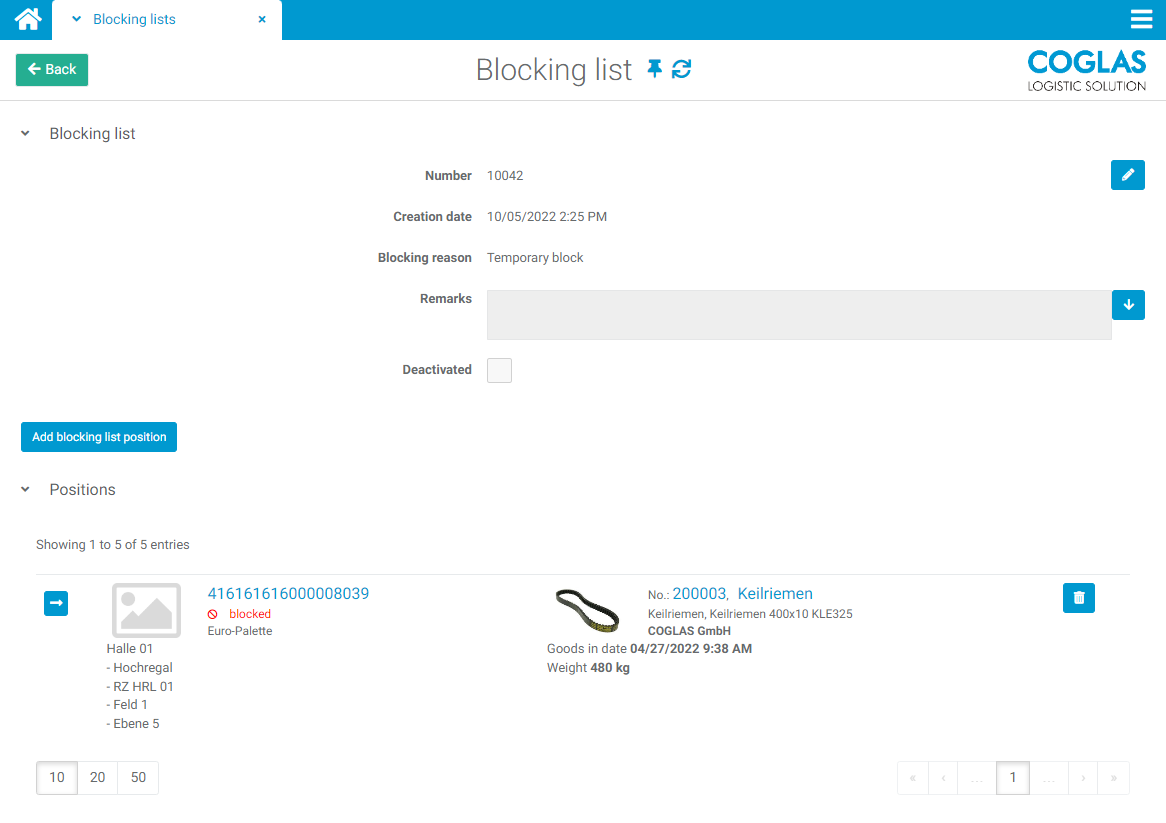
Task: Pin the Blocking list view
Action: coord(654,70)
